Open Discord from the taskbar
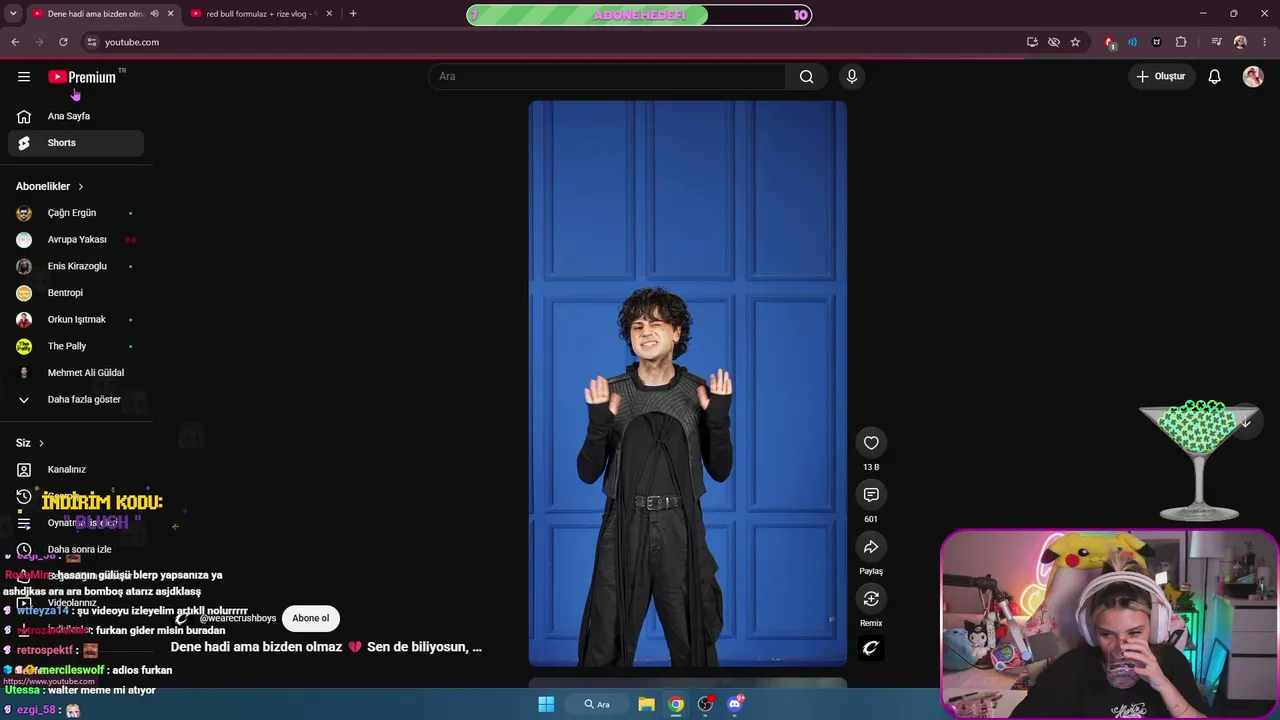The image size is (1280, 720). tap(735, 704)
